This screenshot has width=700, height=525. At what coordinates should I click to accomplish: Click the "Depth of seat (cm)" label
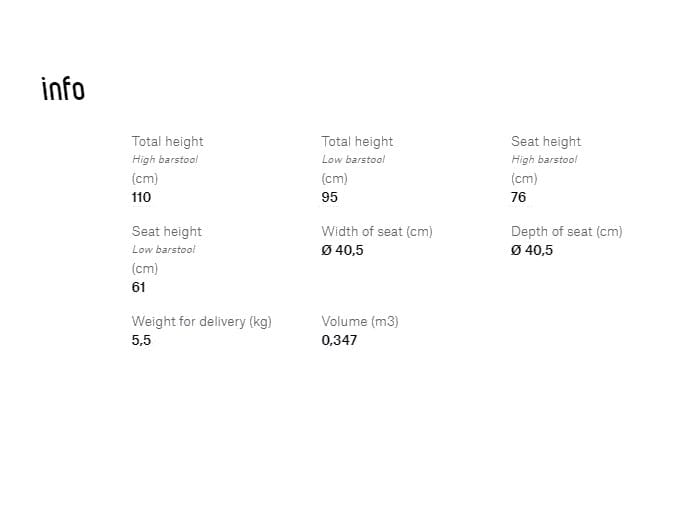point(566,232)
